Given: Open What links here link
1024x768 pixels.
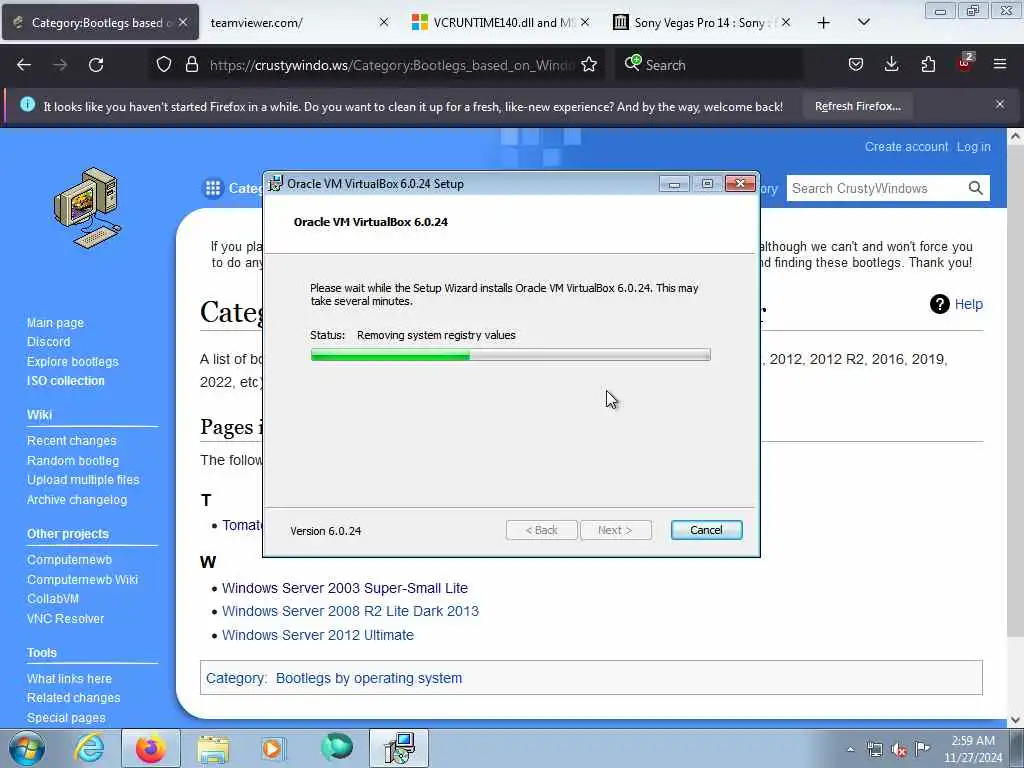Looking at the screenshot, I should tap(69, 679).
